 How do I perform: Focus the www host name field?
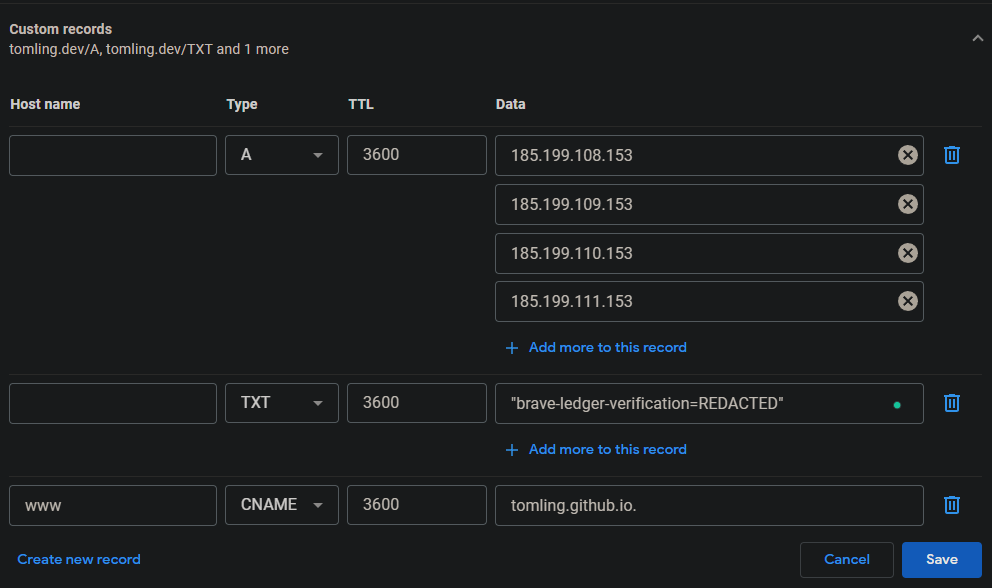coord(113,505)
